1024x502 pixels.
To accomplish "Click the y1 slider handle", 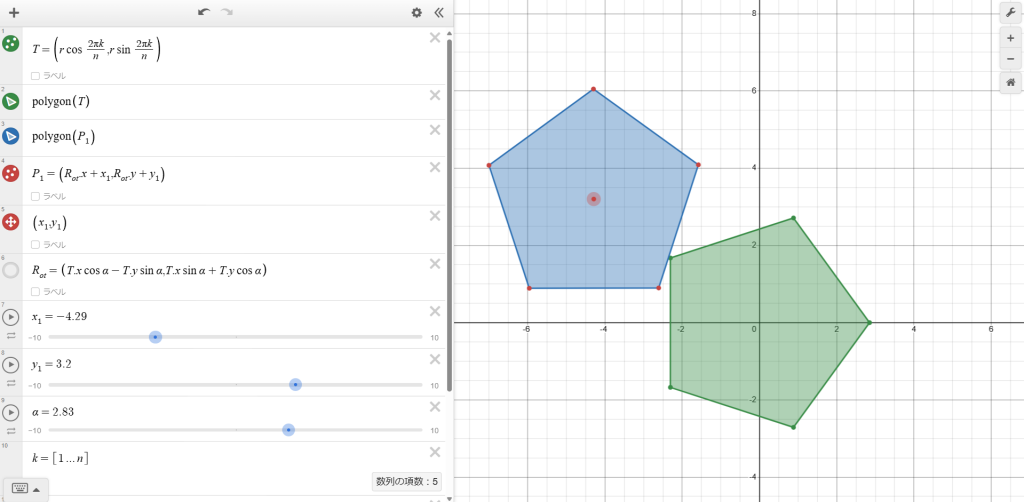I will [295, 385].
